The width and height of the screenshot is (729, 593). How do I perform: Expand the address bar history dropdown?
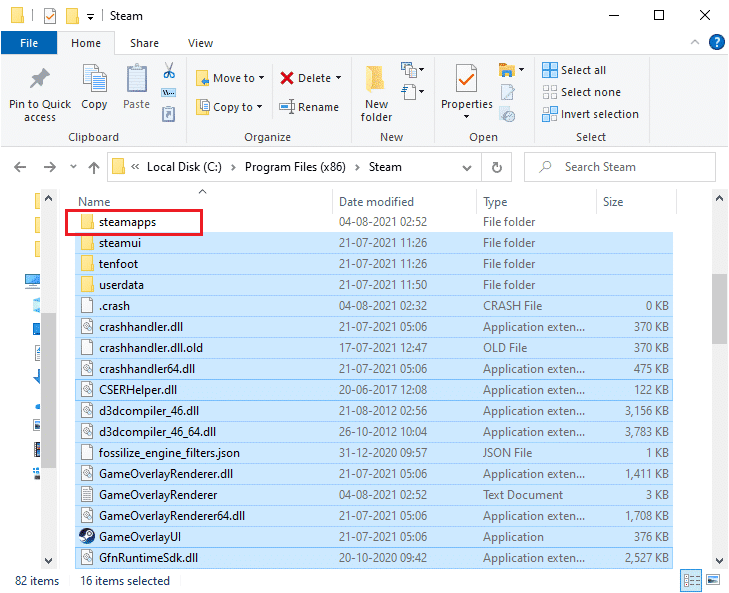(467, 167)
